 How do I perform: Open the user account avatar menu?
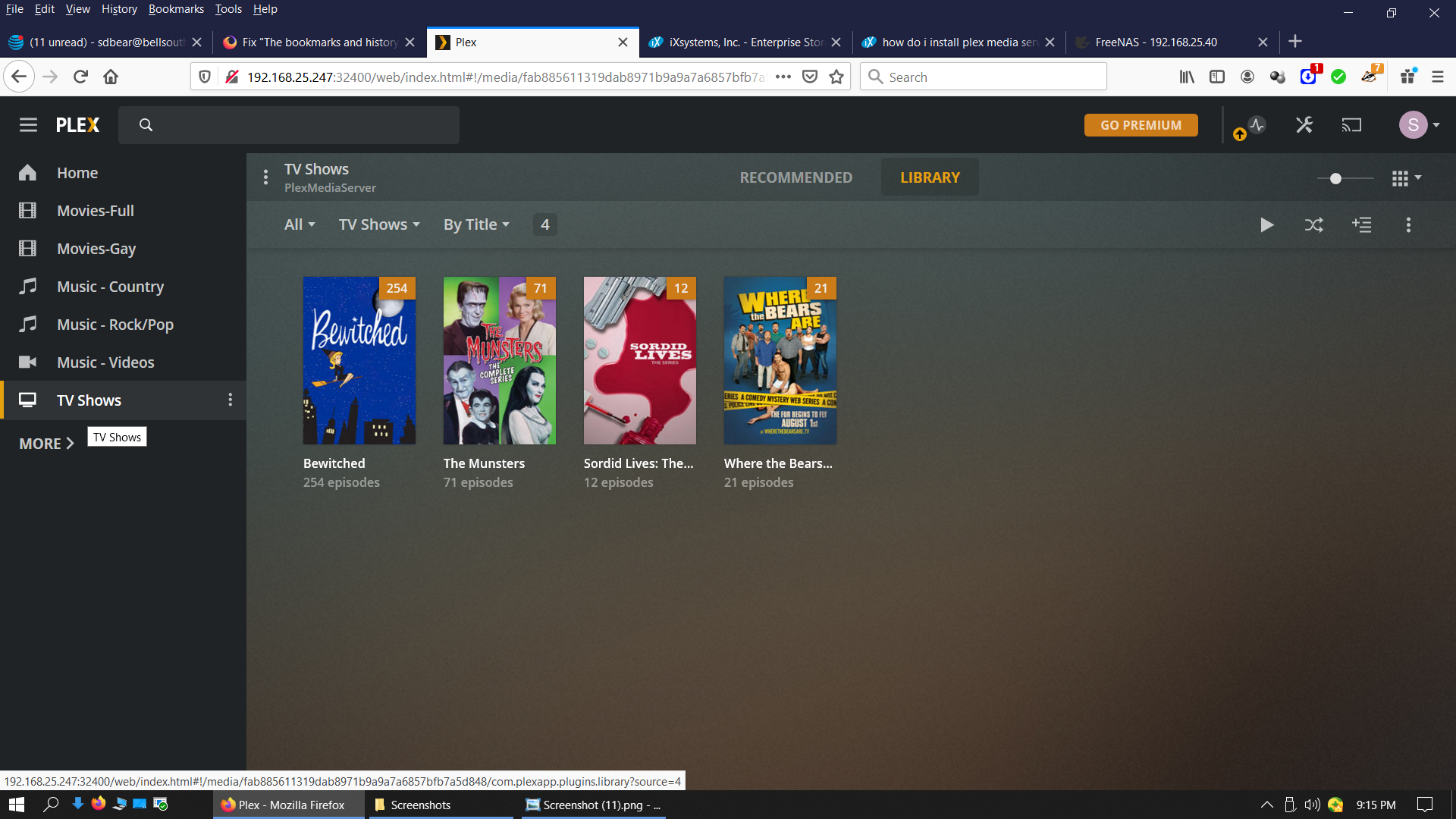1420,125
